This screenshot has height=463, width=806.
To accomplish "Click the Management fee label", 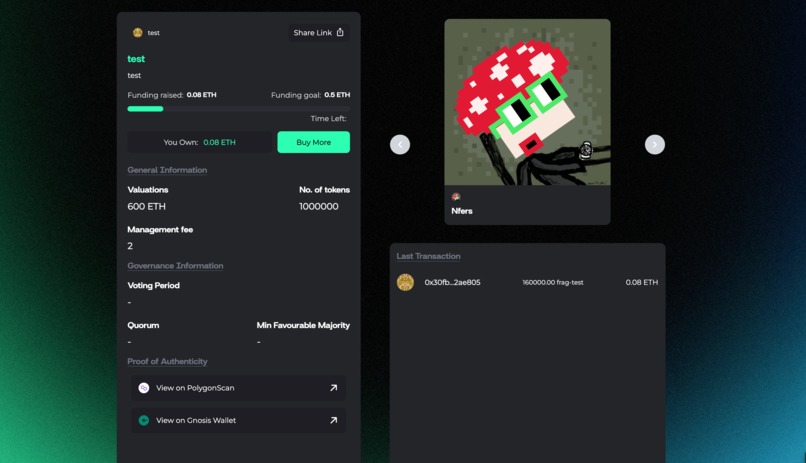I will pos(160,230).
